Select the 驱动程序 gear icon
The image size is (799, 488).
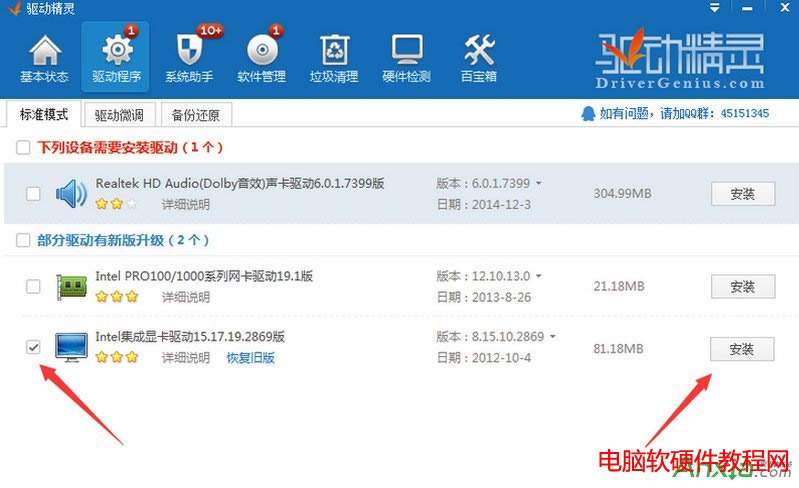(x=117, y=50)
